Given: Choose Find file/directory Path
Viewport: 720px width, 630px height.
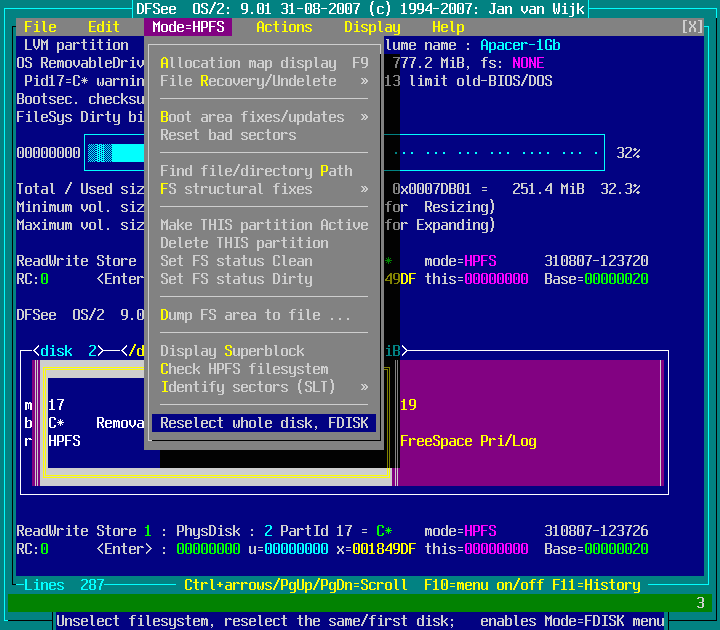Looking at the screenshot, I should click(256, 171).
